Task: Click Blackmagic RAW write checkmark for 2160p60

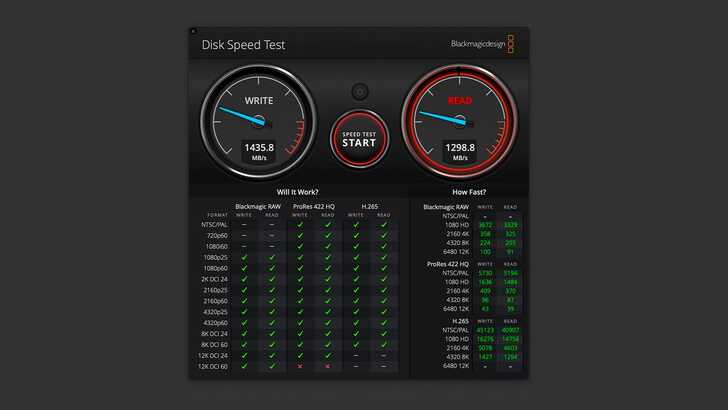Action: click(244, 301)
